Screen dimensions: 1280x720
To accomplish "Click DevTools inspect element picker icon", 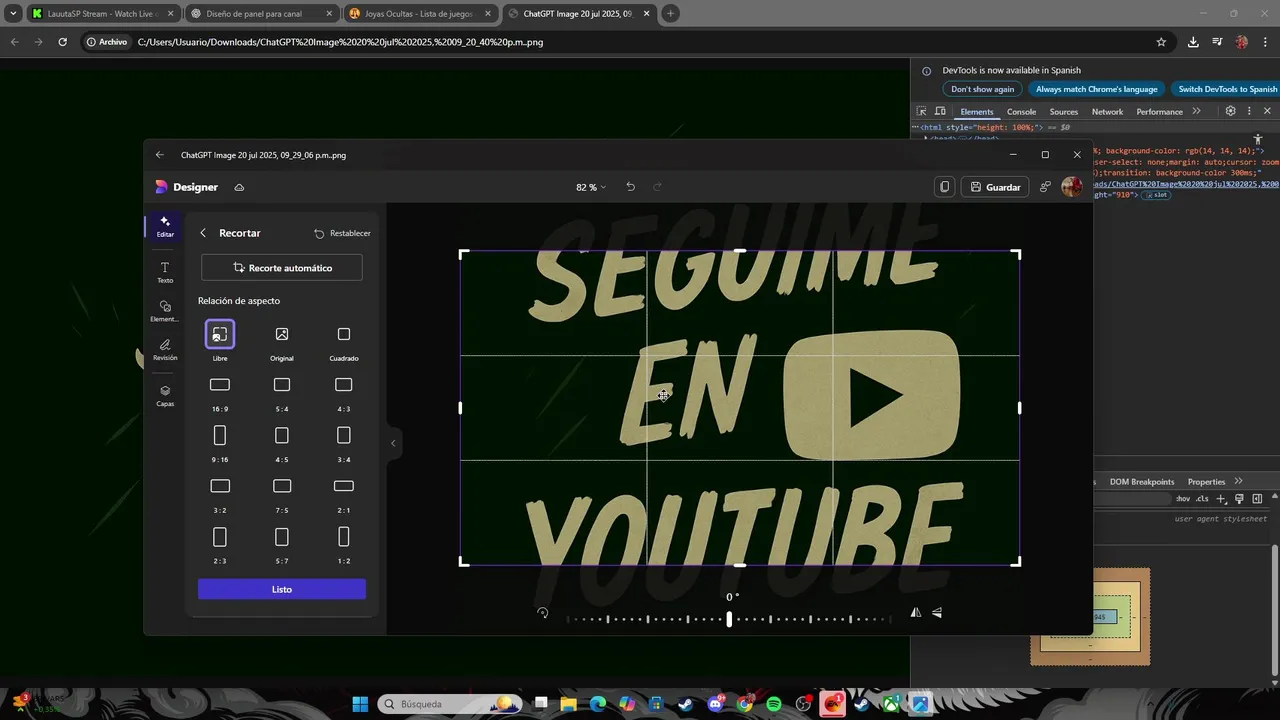I will (921, 111).
